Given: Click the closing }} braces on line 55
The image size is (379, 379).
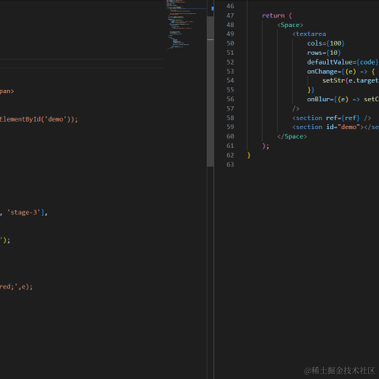Looking at the screenshot, I should coord(311,90).
